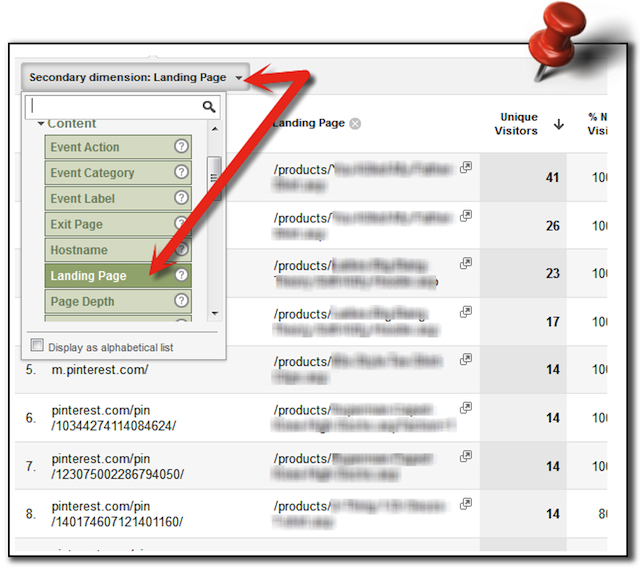Open first row landing page external link icon
This screenshot has width=640, height=571.
pos(465,168)
